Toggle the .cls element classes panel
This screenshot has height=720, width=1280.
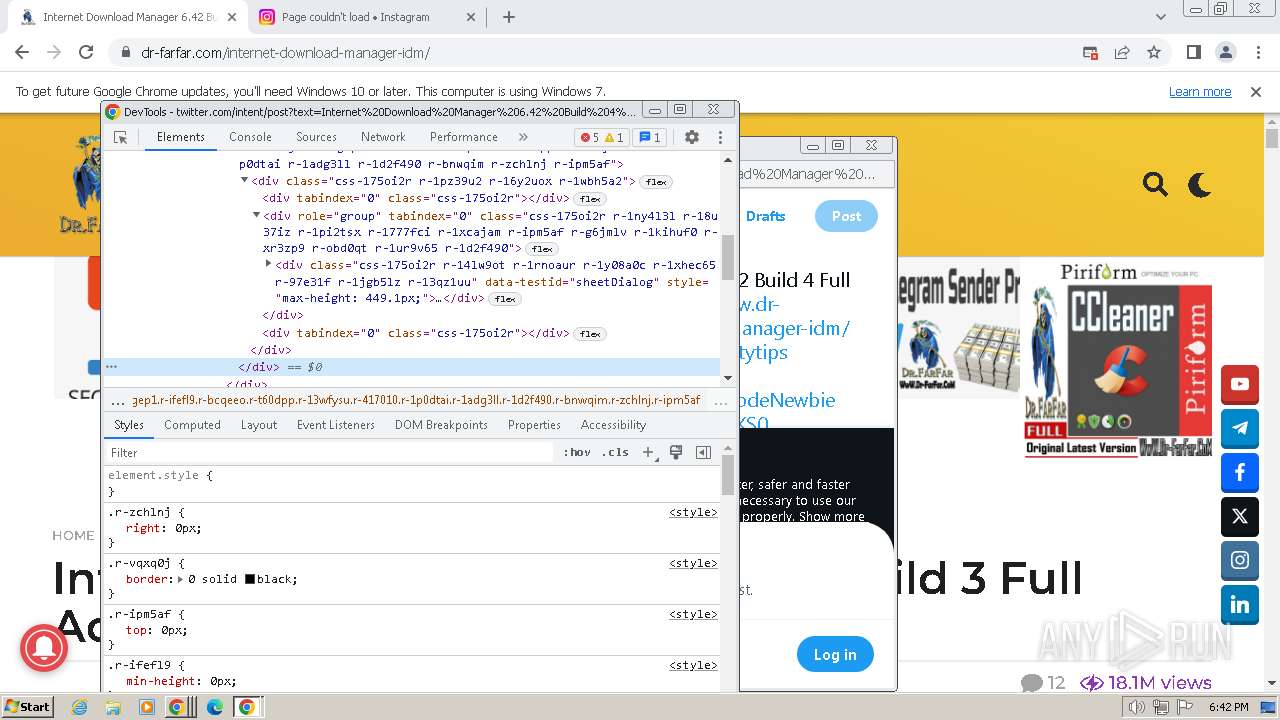point(615,453)
